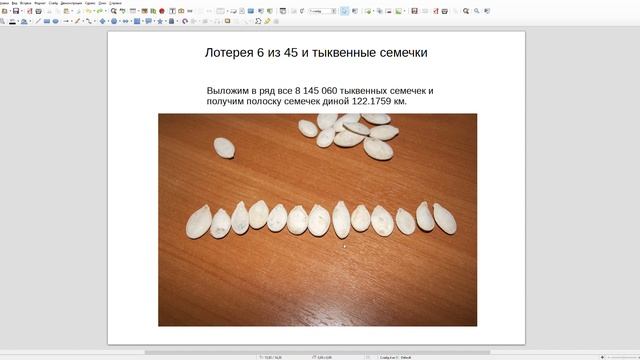The width and height of the screenshot is (640, 360).
Task: Toggle the Shadow icon in drawing toolbar
Action: click(x=227, y=21)
